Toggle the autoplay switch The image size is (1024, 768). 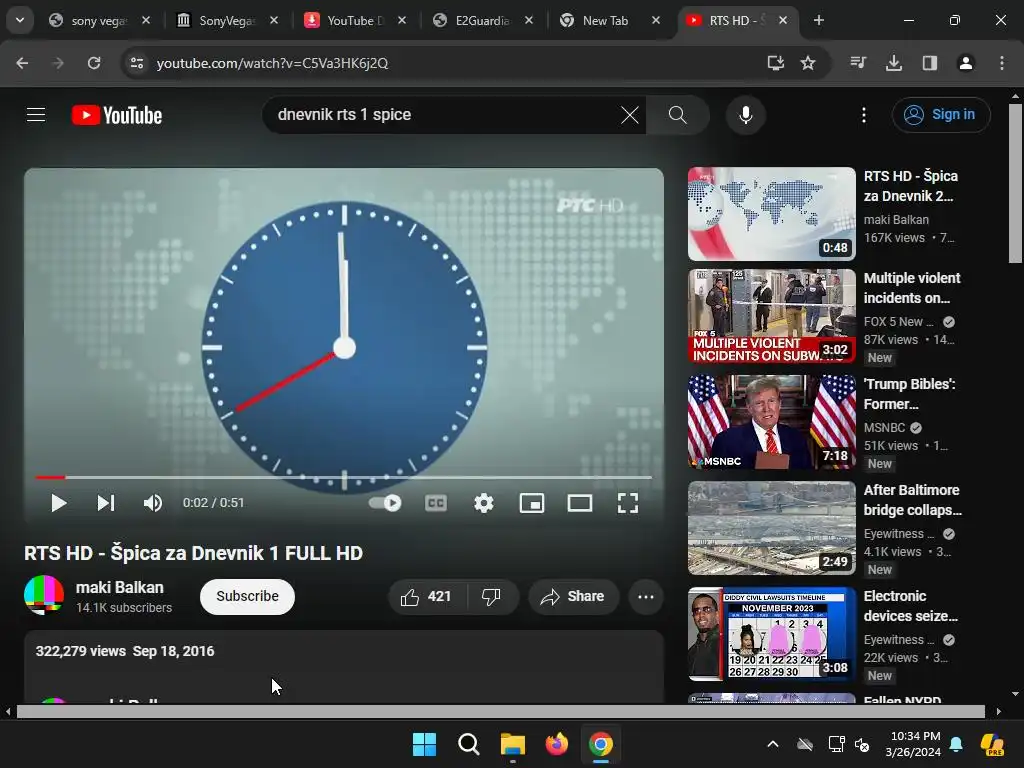coord(385,503)
